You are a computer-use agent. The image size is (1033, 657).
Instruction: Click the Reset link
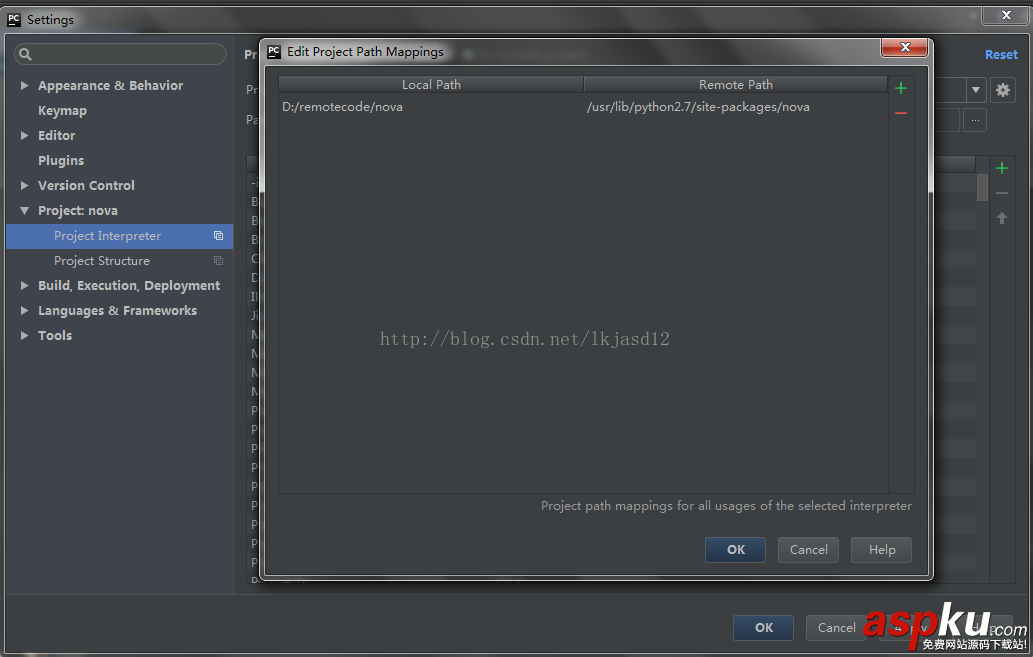tap(1001, 54)
